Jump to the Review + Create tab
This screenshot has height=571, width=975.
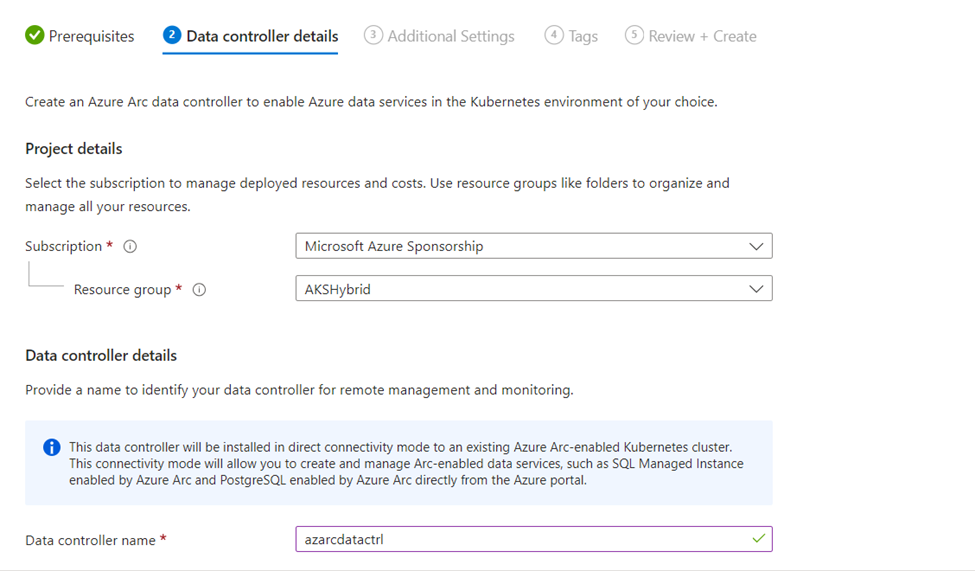[x=691, y=36]
